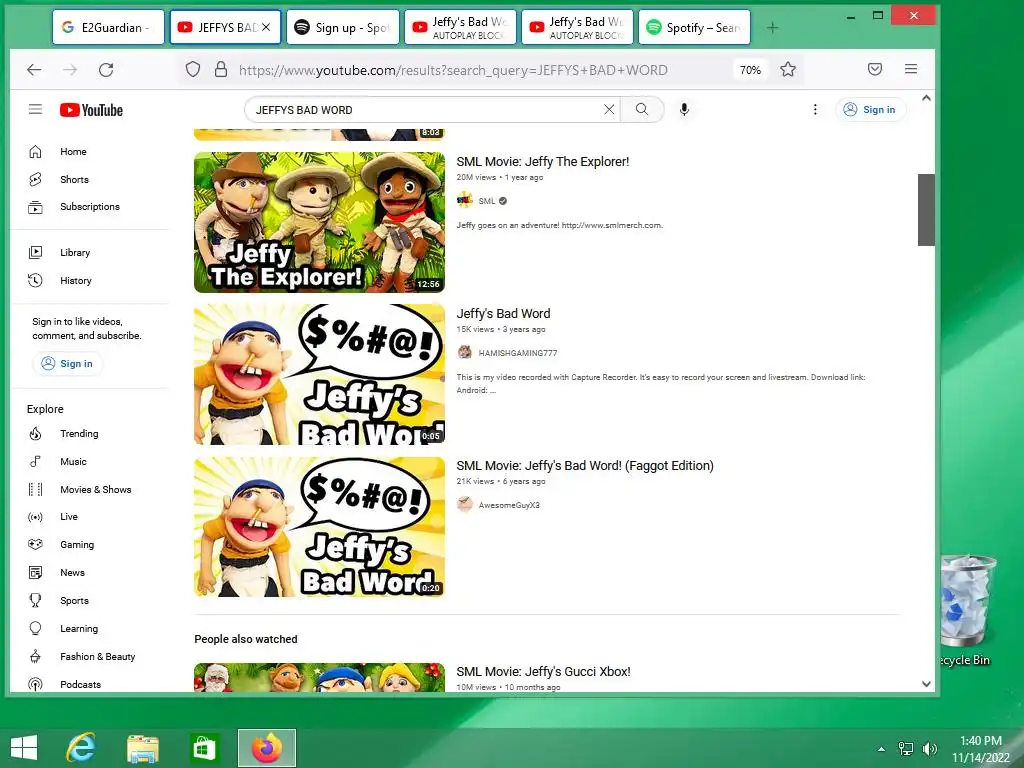Open File Explorer from taskbar
The height and width of the screenshot is (768, 1024).
tap(143, 748)
